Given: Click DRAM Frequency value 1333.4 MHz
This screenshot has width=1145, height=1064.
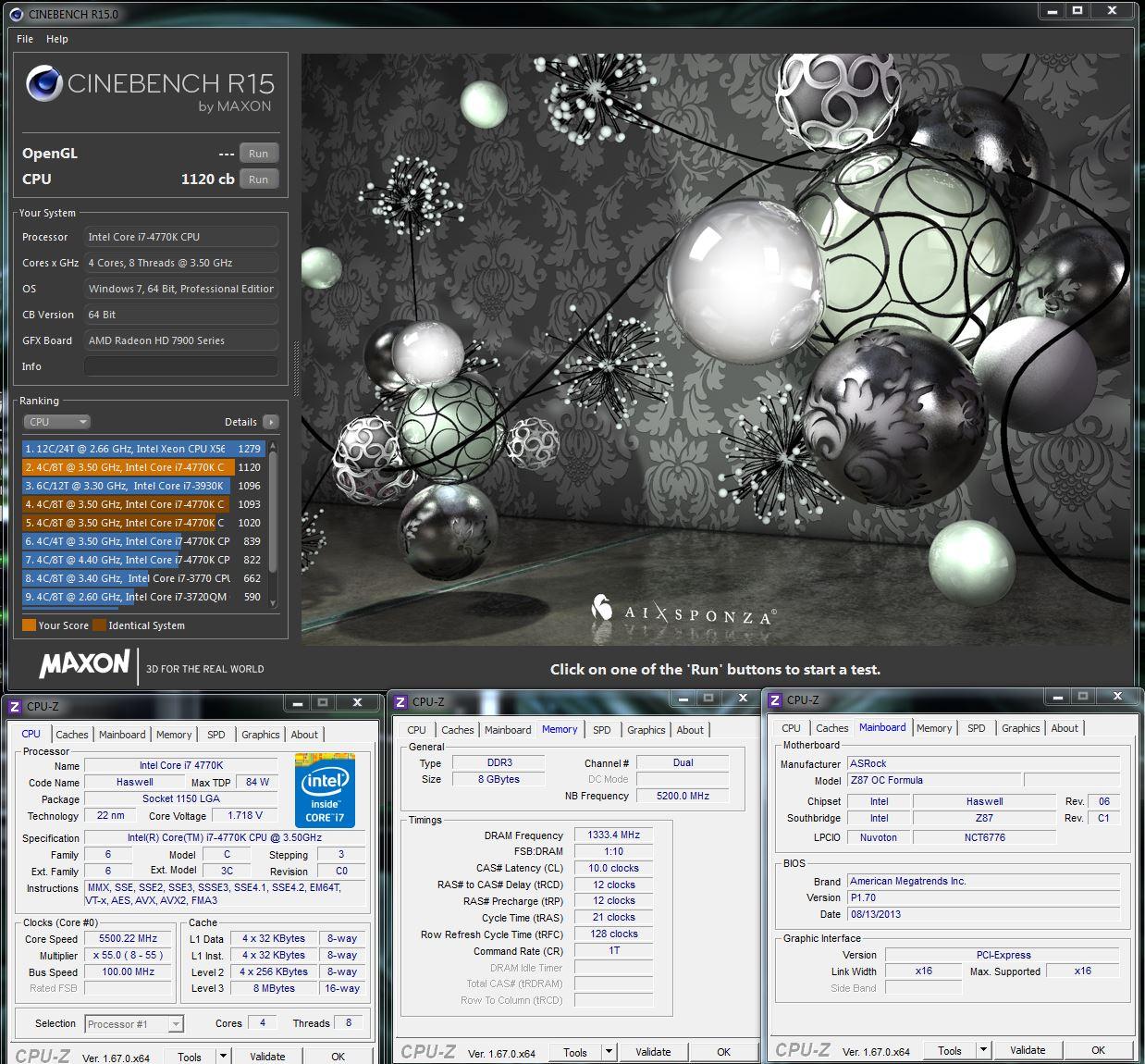Looking at the screenshot, I should click(x=614, y=835).
